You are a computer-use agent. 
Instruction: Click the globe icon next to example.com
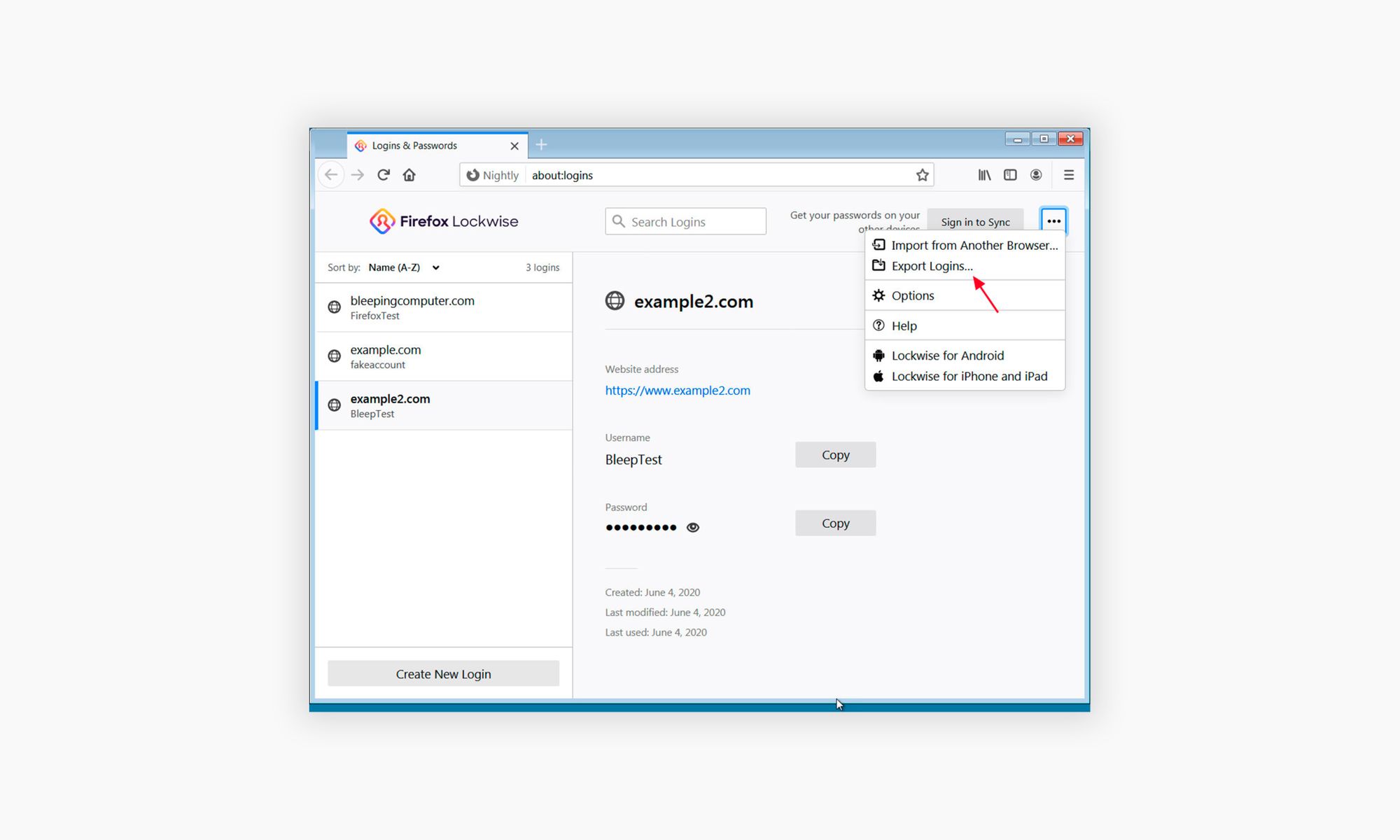[335, 355]
